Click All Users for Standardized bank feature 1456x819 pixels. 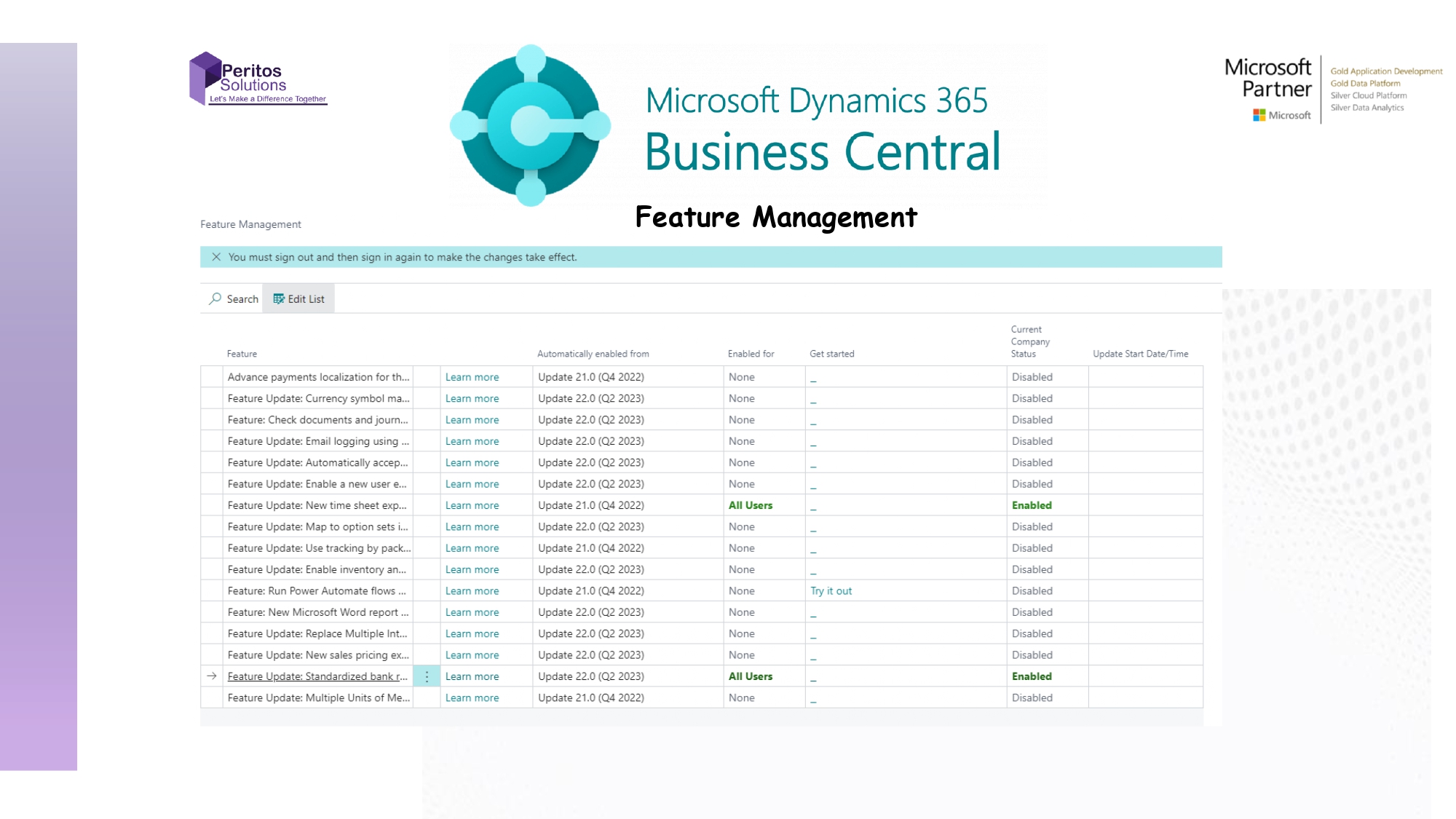pyautogui.click(x=750, y=676)
